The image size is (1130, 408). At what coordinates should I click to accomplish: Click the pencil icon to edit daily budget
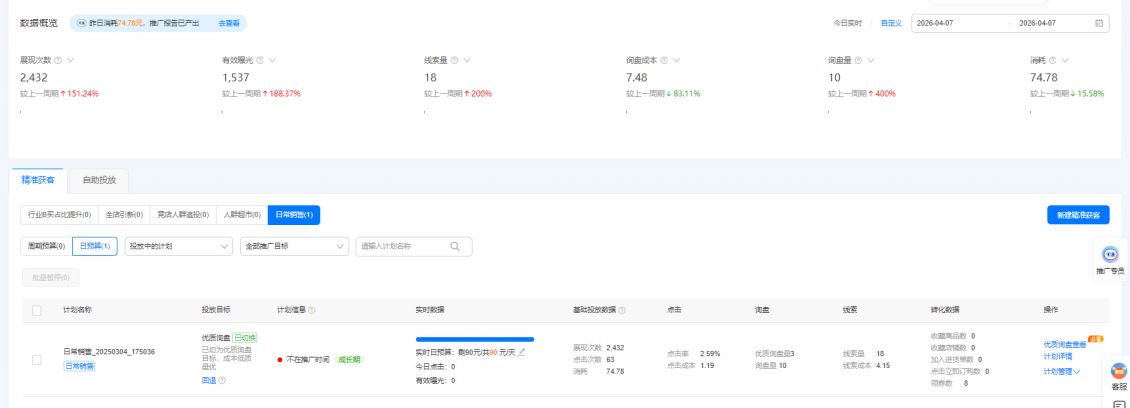pos(522,352)
